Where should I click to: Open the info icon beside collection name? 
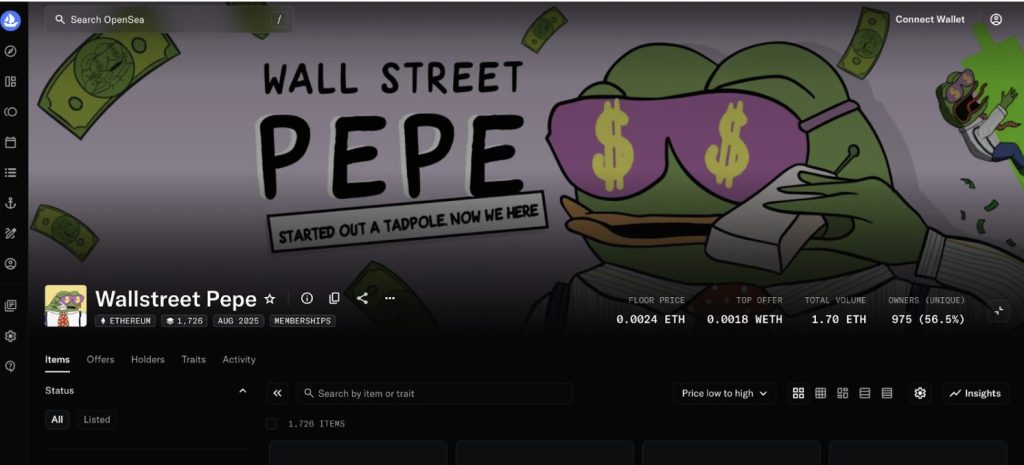pos(307,298)
